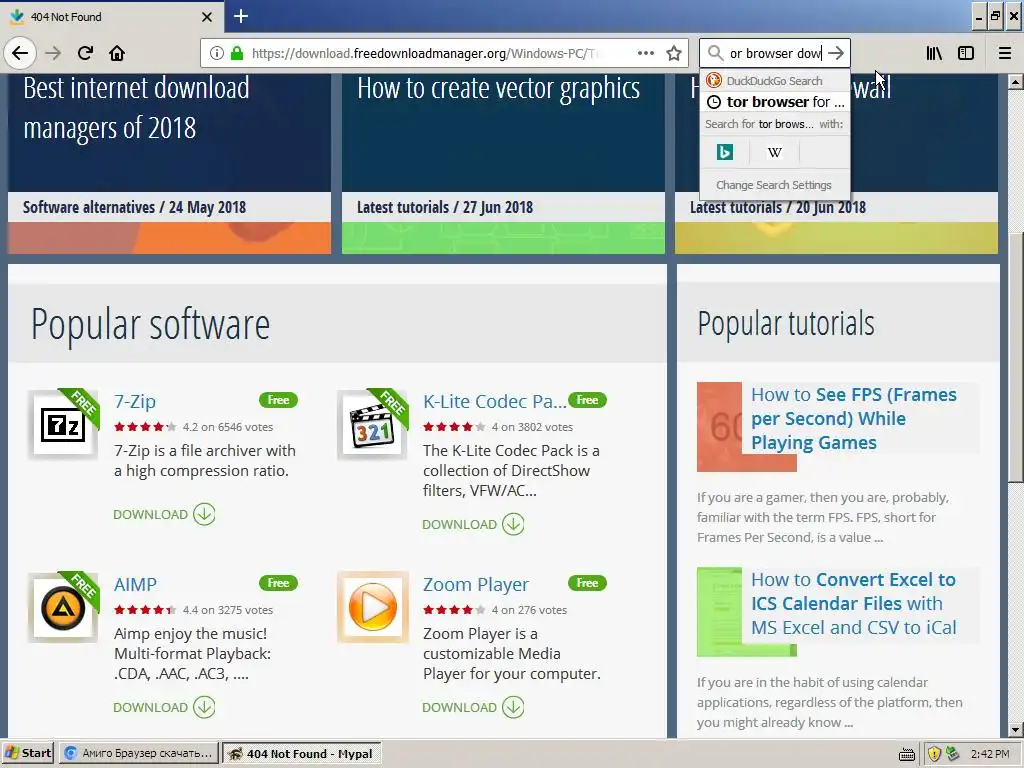Open the Library bookmarks icon

[x=934, y=53]
